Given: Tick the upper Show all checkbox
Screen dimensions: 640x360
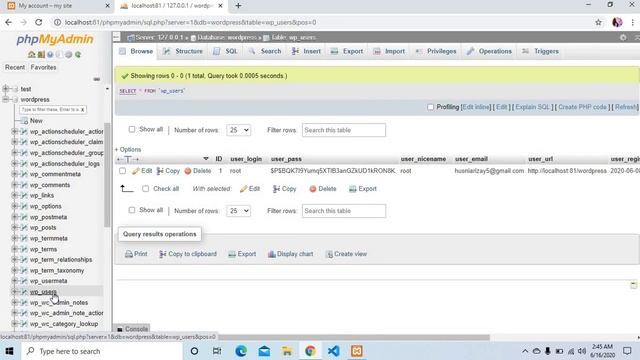Looking at the screenshot, I should click(131, 129).
